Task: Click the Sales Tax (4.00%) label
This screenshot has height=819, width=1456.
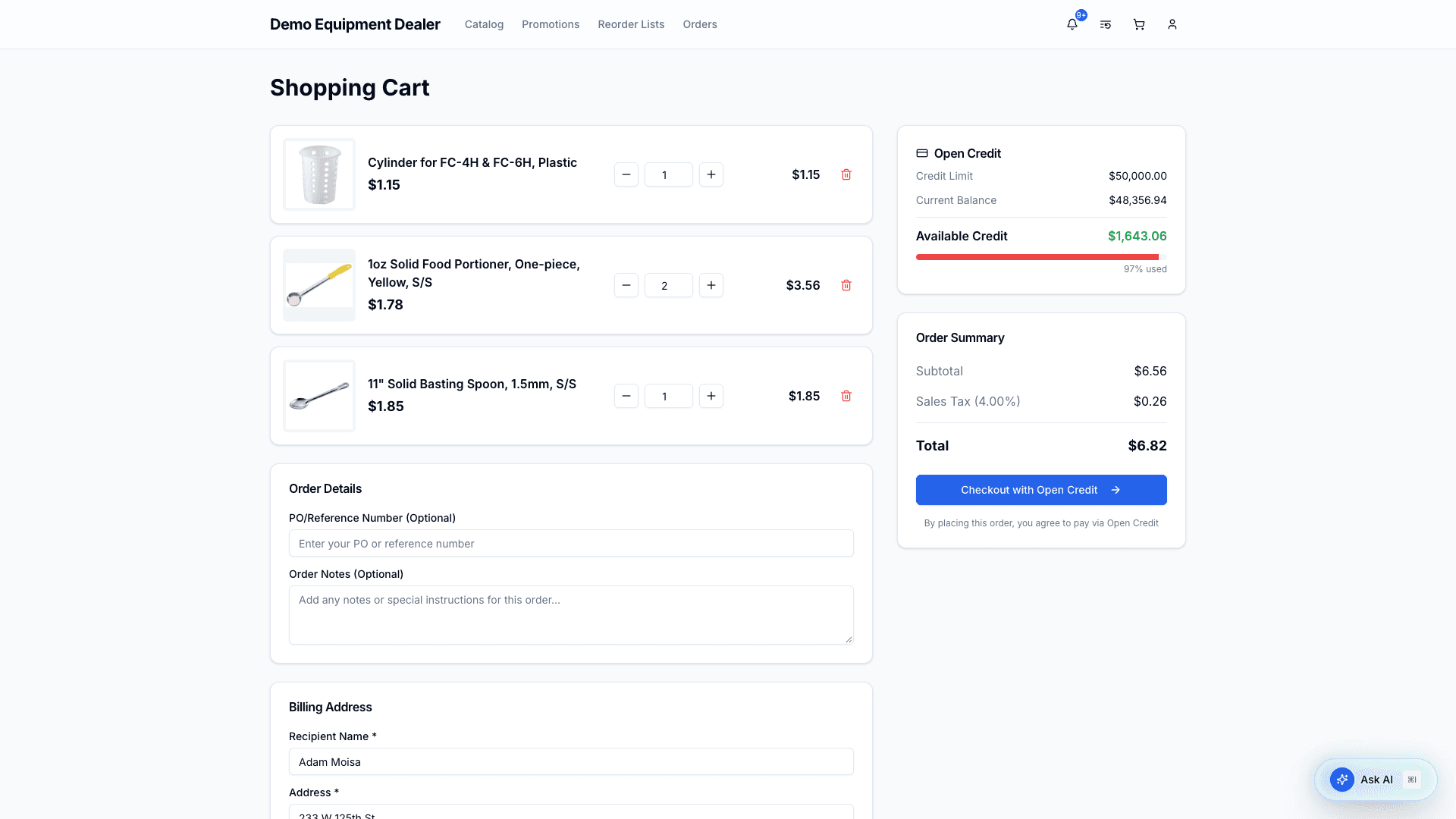Action: (968, 401)
